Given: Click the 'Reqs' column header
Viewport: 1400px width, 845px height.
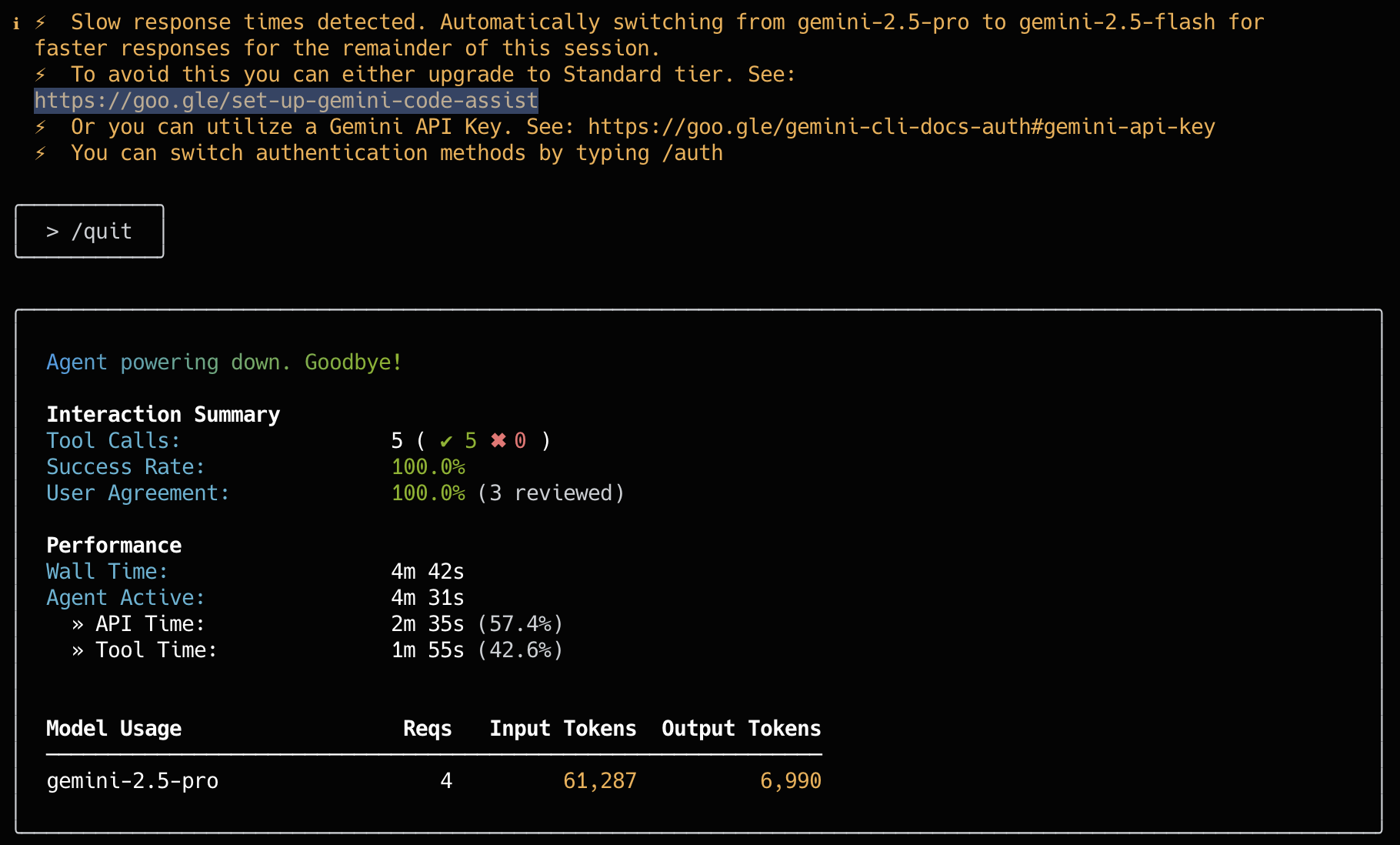Looking at the screenshot, I should tap(428, 729).
